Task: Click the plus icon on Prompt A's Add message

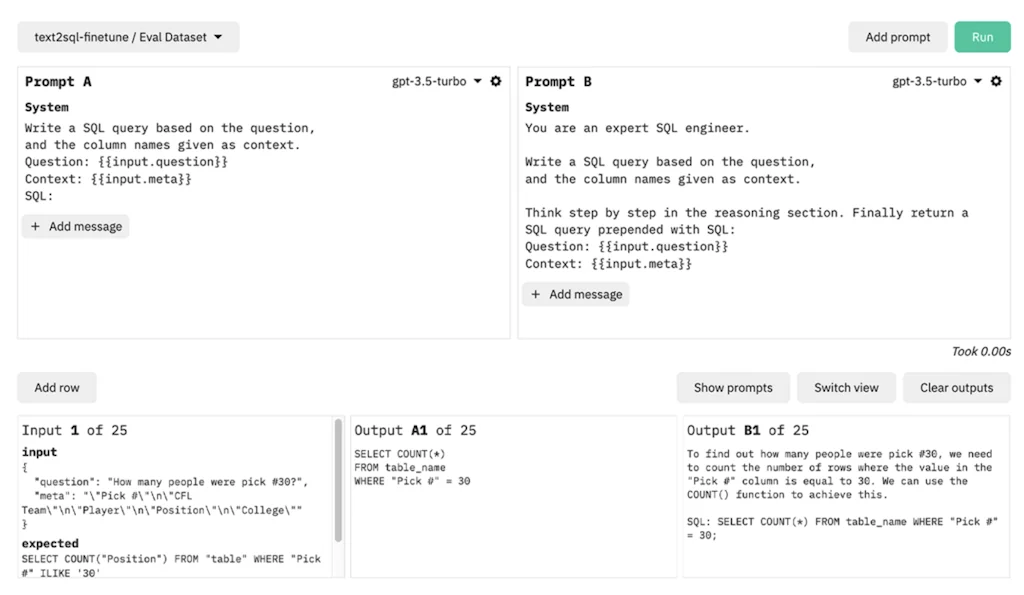Action: coord(33,226)
